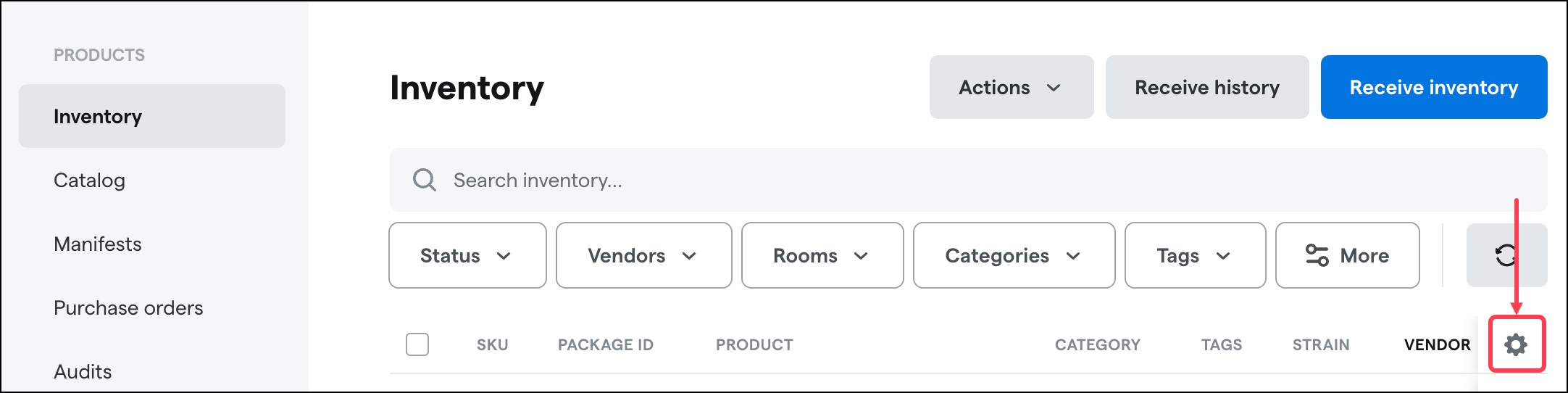Open the Categories filter dropdown
Viewport: 1568px width, 393px height.
pos(1014,255)
